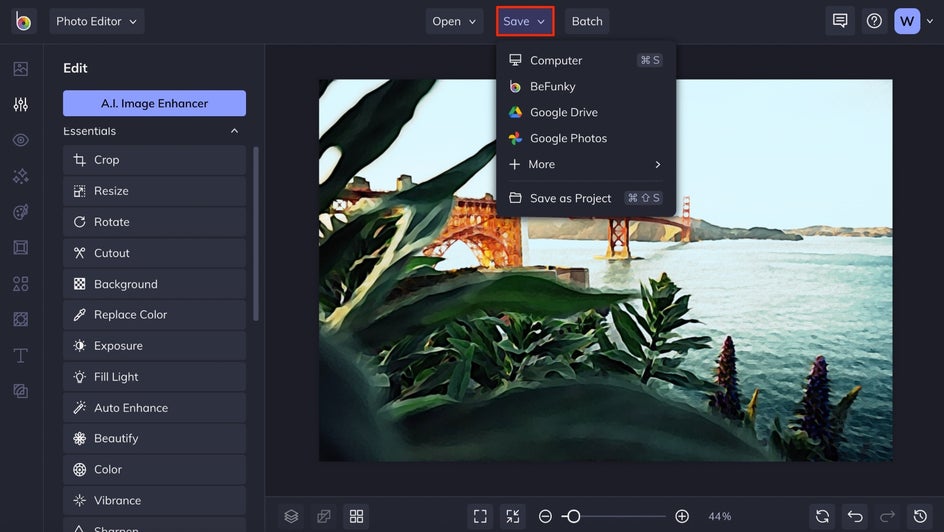The width and height of the screenshot is (944, 532).
Task: Toggle the Save dropdown menu
Action: [525, 21]
